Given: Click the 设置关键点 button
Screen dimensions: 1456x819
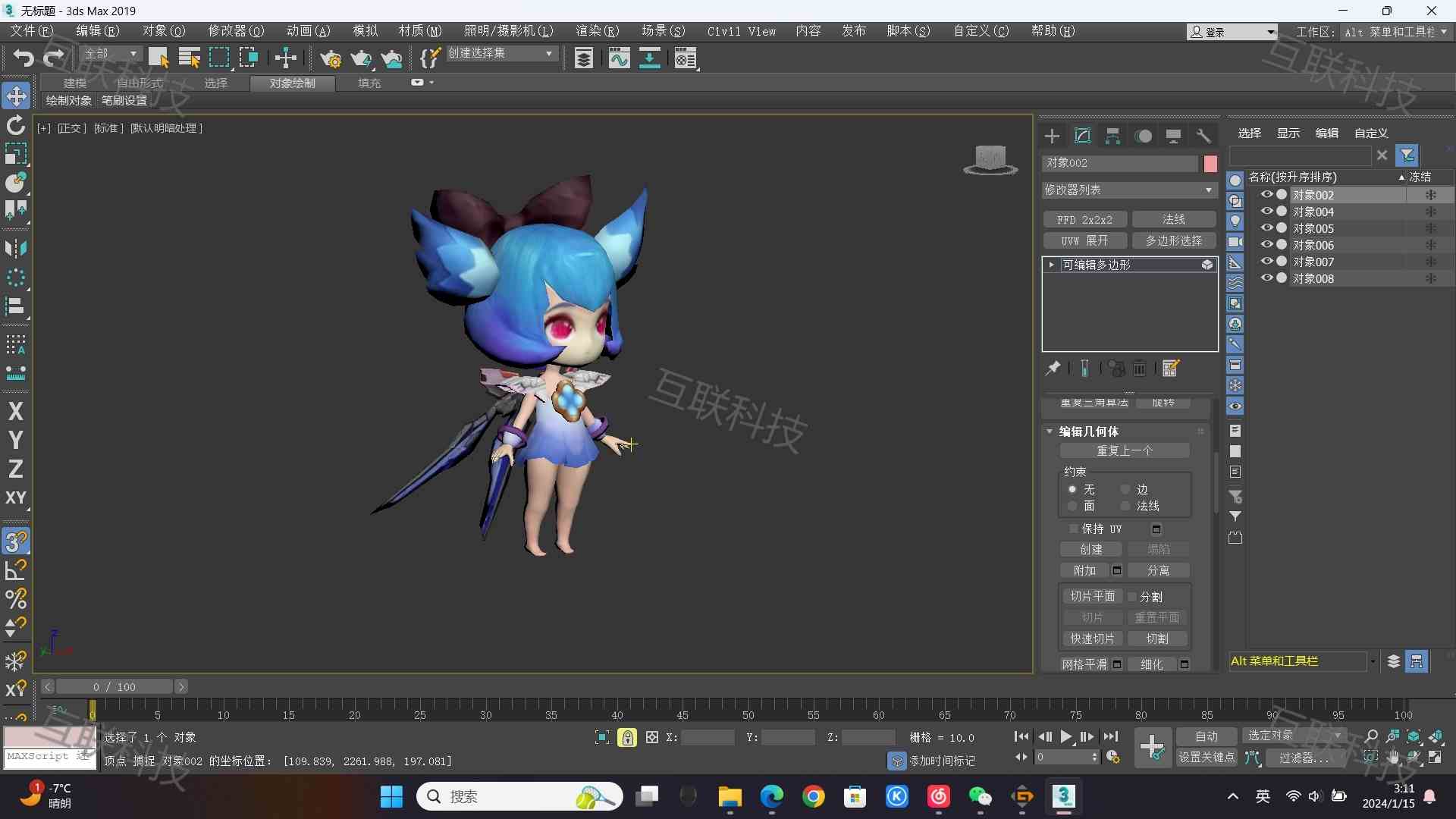Looking at the screenshot, I should click(x=1207, y=758).
